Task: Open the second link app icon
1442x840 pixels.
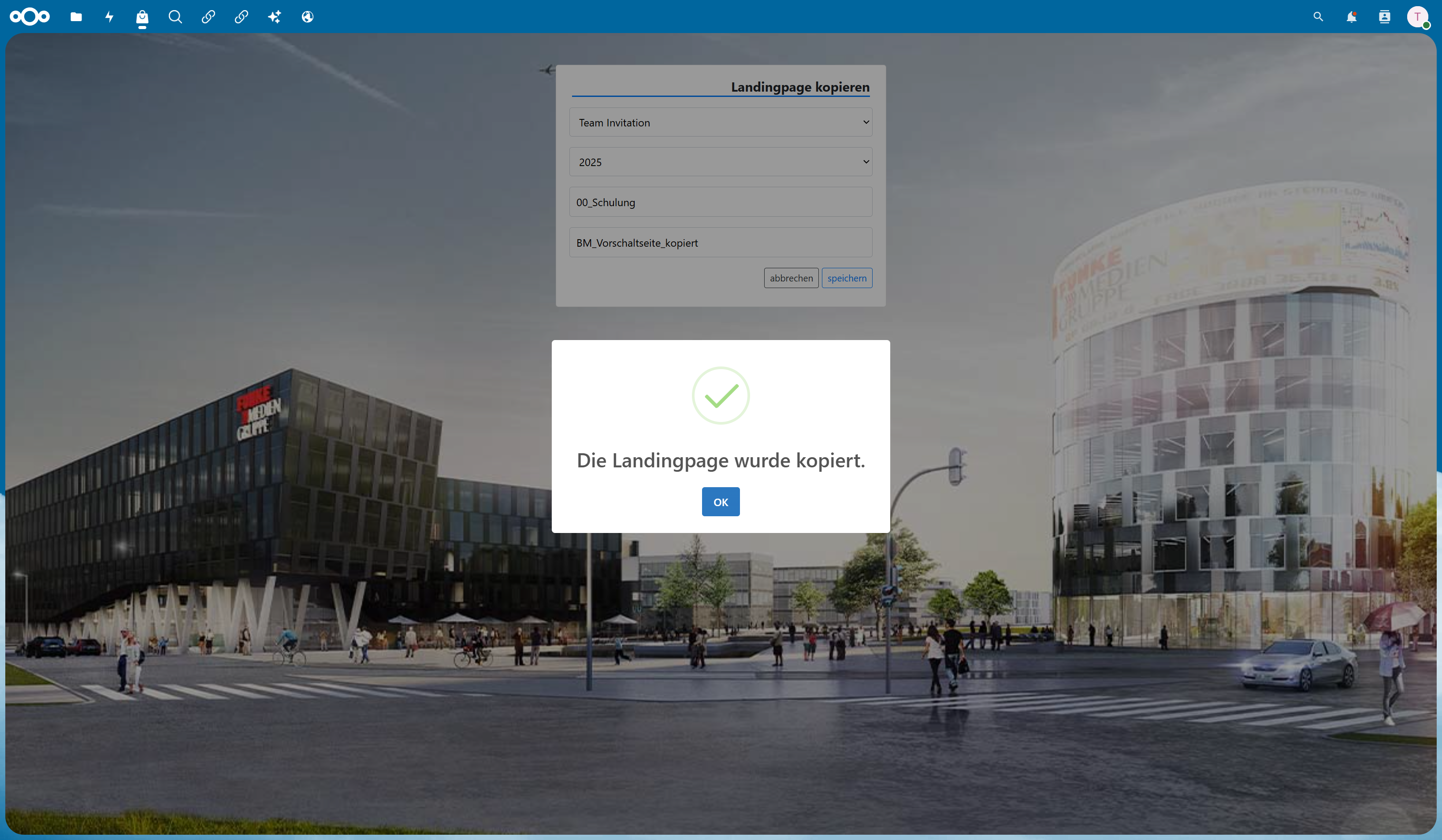Action: [x=242, y=17]
